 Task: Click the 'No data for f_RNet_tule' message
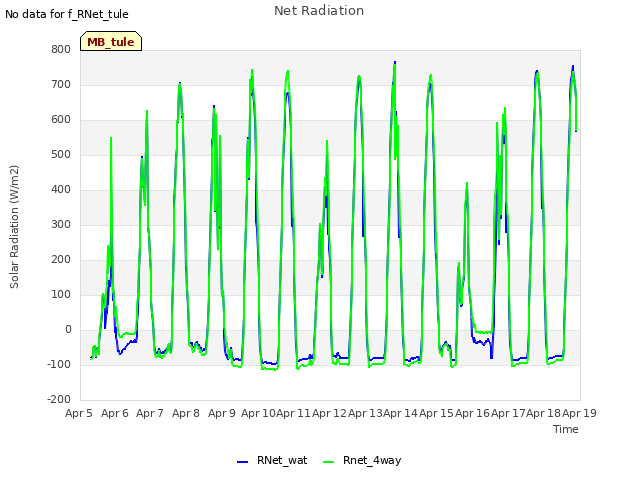pos(67,14)
